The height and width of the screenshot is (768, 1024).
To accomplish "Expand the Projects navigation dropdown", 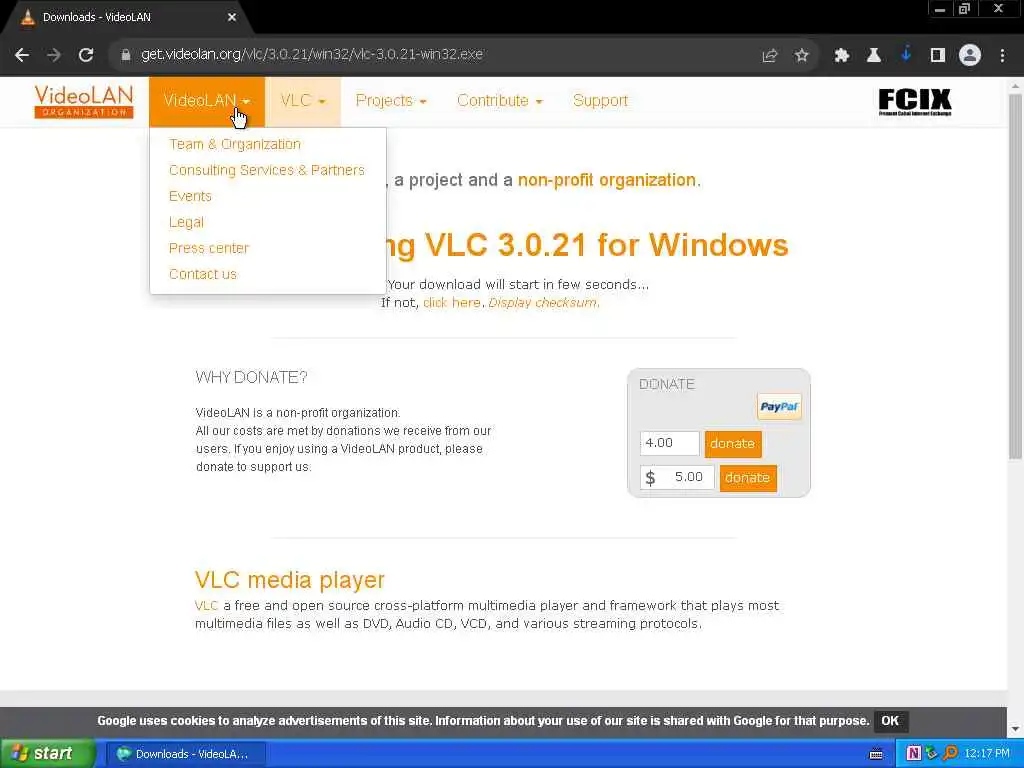I will click(x=391, y=101).
